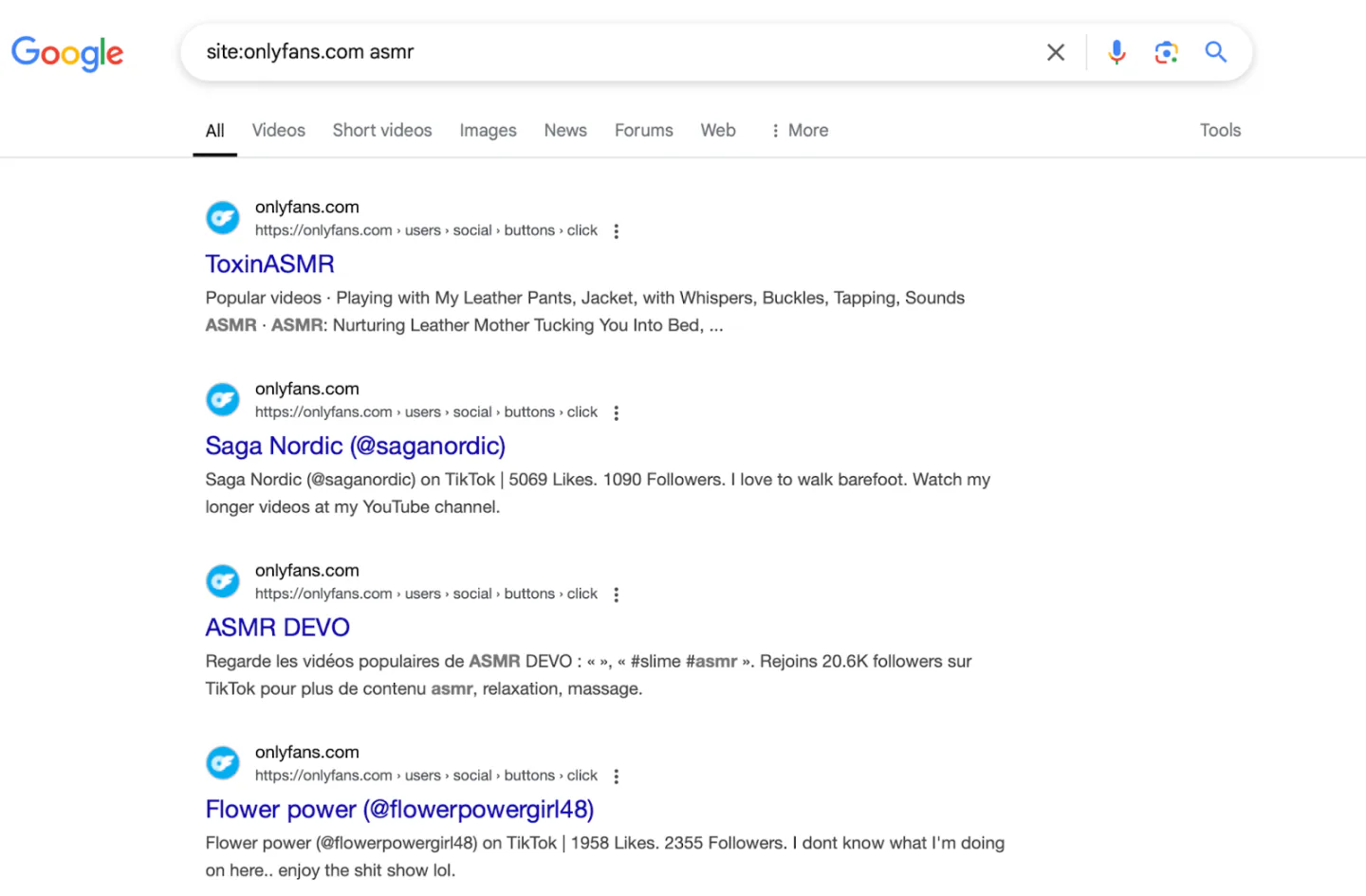Clear the search box with the X icon

tap(1056, 52)
